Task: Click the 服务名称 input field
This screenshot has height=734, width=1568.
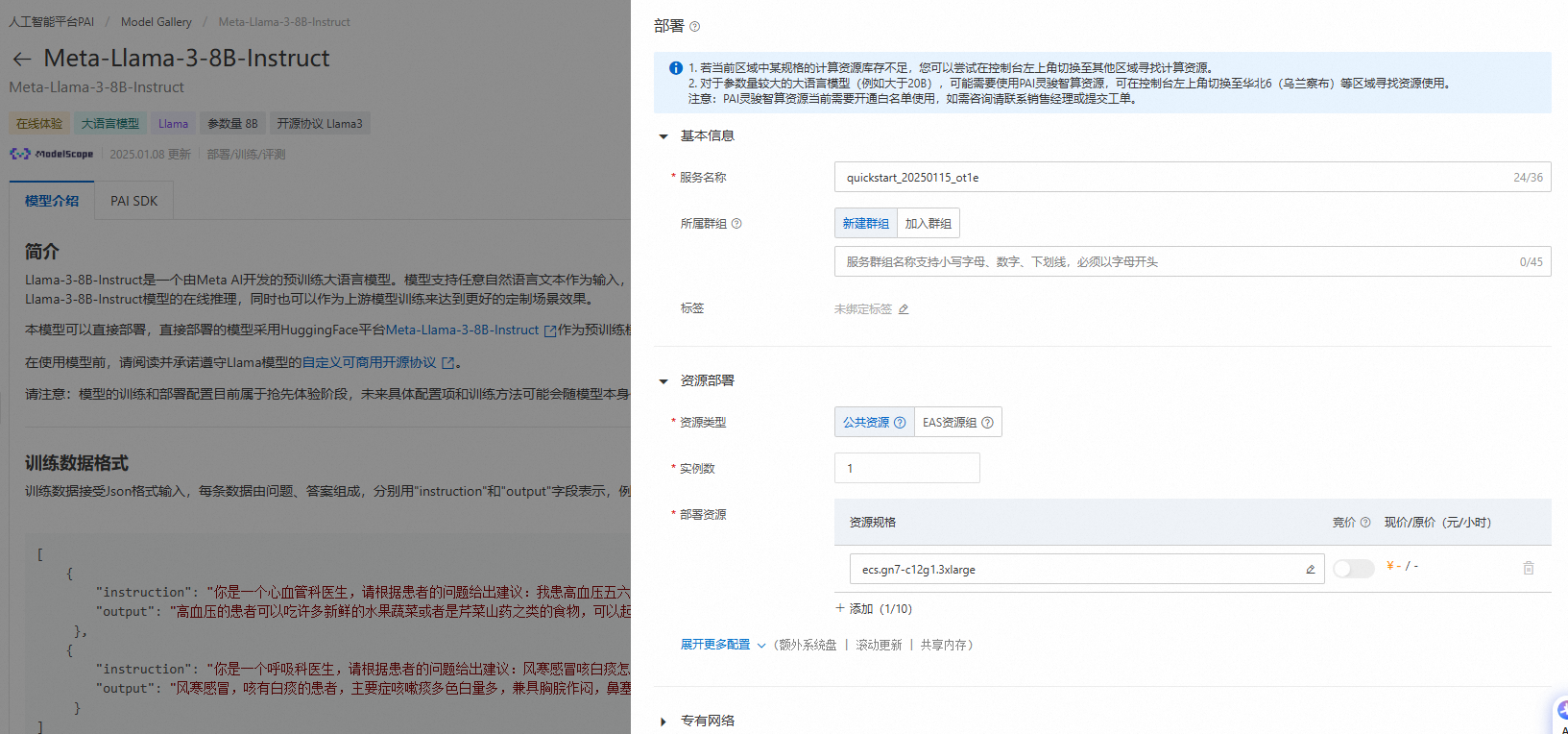Action: [1193, 177]
